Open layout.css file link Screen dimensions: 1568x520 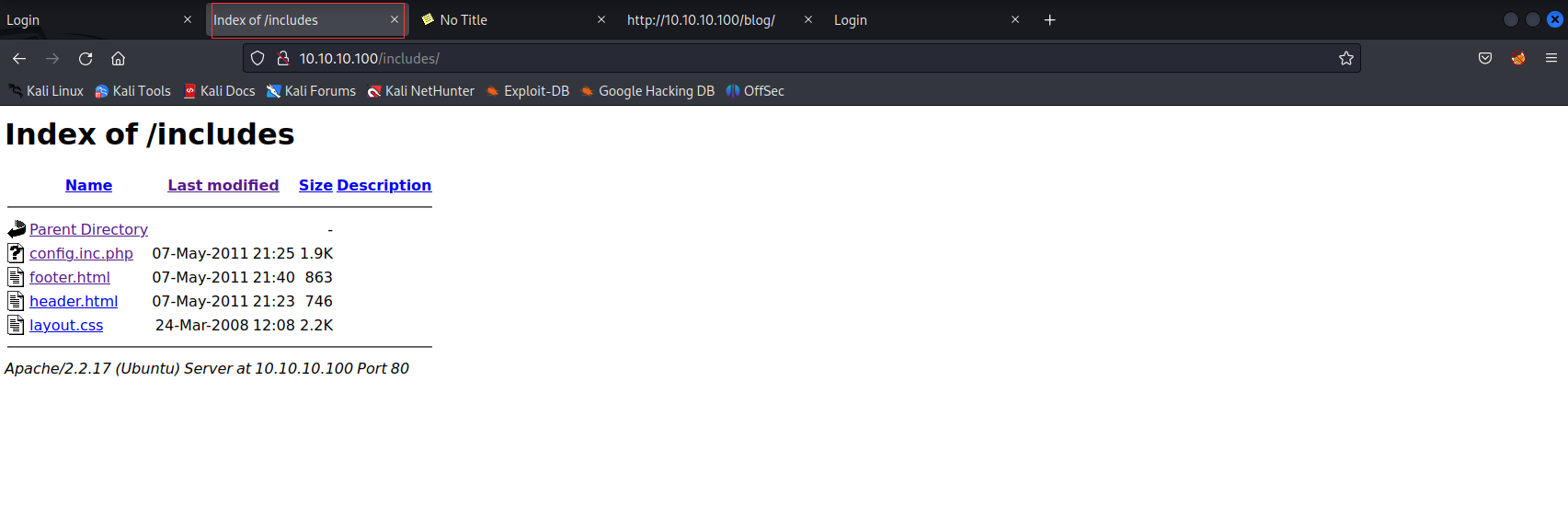point(66,325)
